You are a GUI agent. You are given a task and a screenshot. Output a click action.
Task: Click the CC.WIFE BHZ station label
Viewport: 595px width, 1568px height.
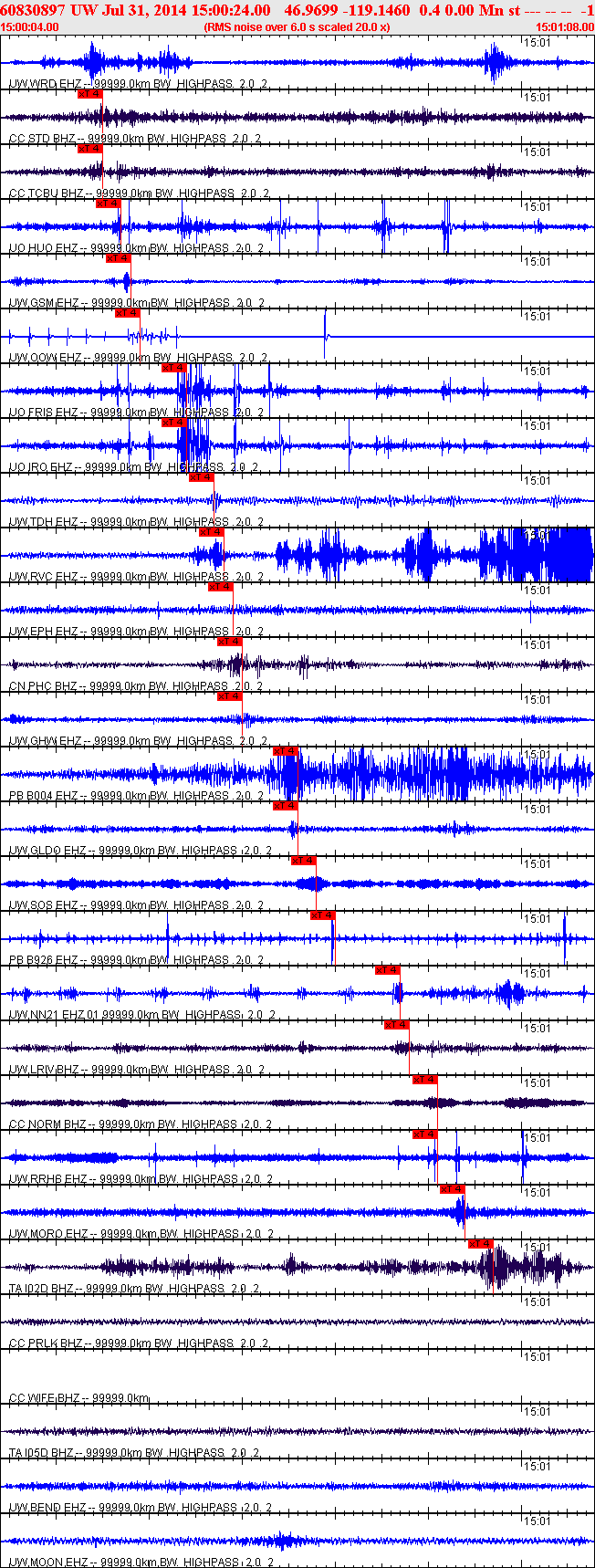(43, 1398)
